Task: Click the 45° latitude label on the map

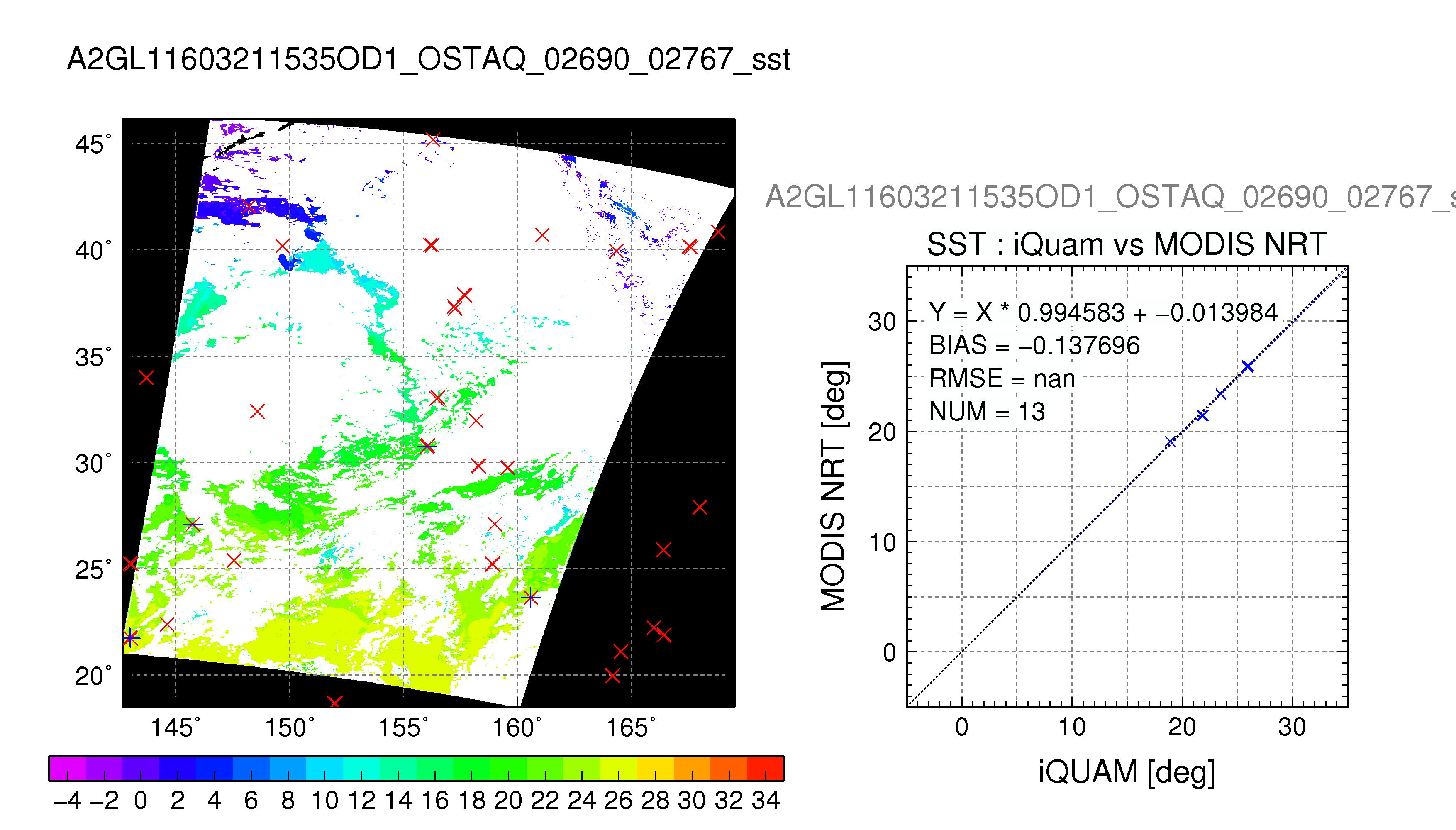Action: point(93,144)
